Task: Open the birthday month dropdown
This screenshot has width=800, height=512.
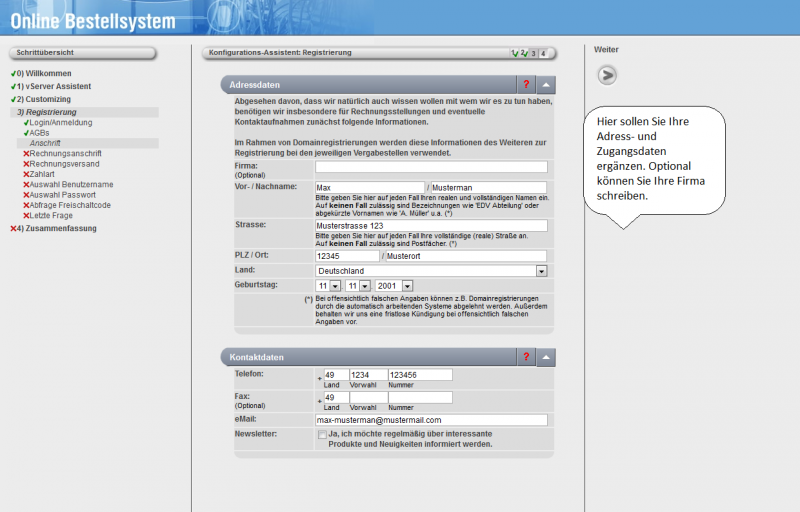Action: [x=365, y=286]
